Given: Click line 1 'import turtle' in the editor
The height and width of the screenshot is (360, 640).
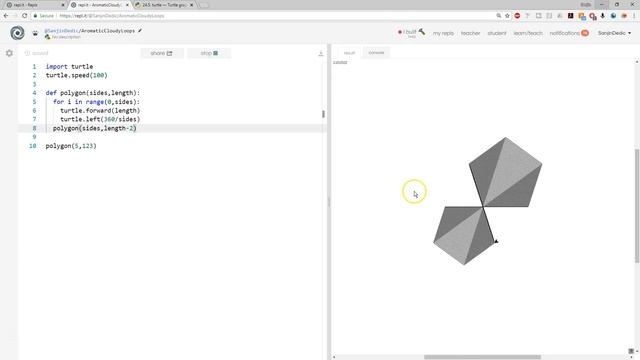Looking at the screenshot, I should (x=69, y=67).
